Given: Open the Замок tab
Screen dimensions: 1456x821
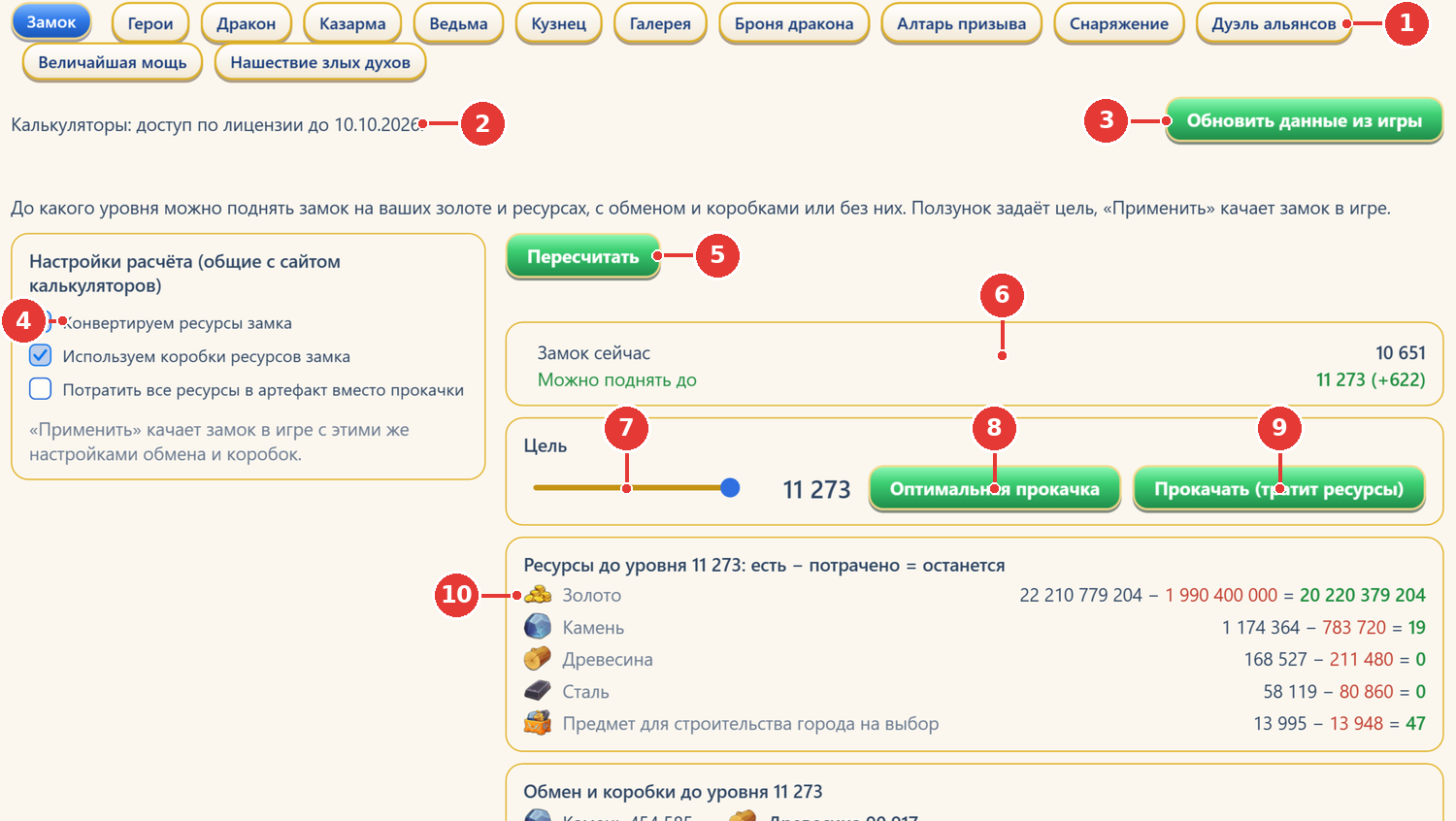Looking at the screenshot, I should 51,22.
